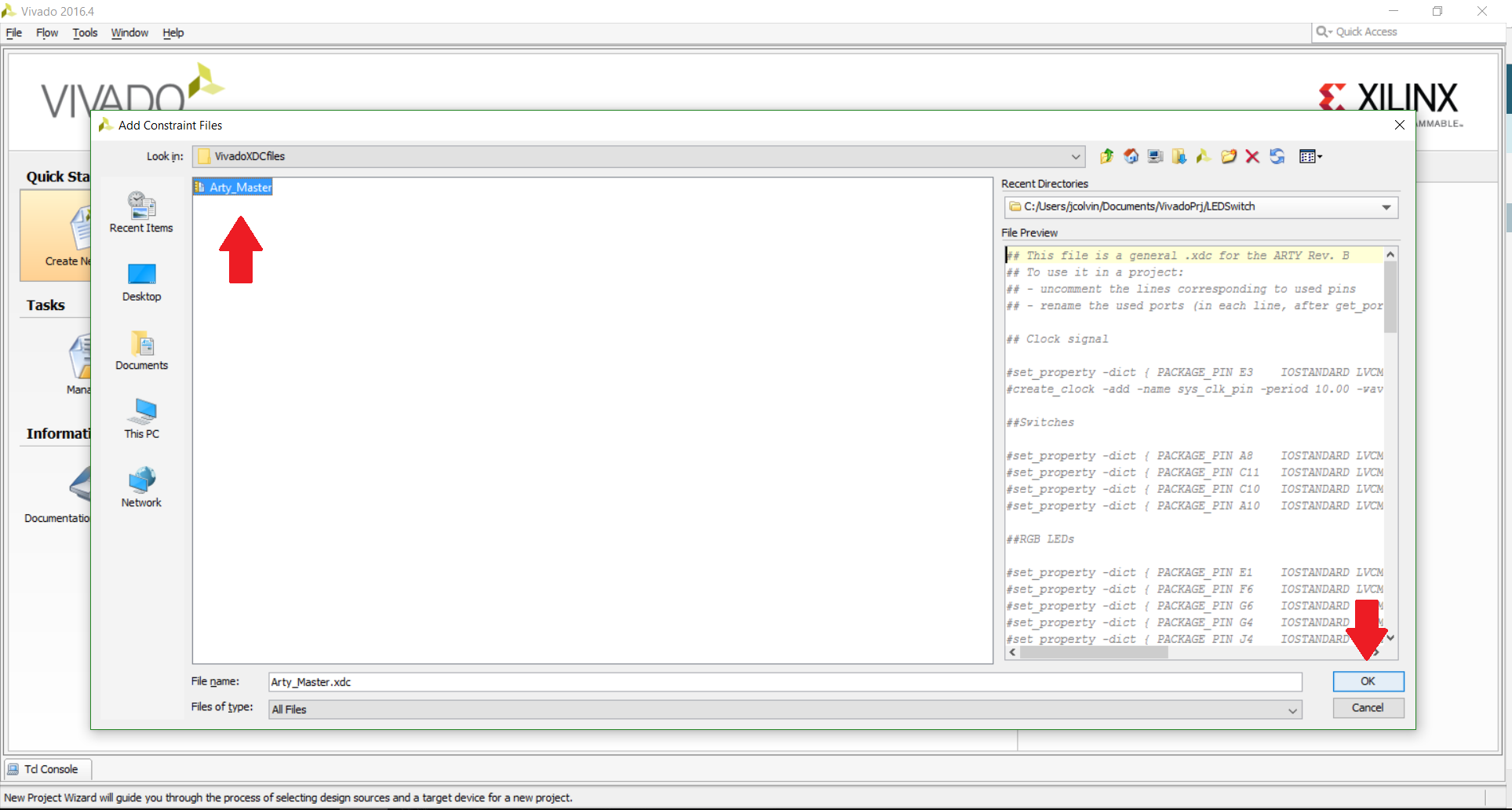Open the Network location

coord(141,487)
